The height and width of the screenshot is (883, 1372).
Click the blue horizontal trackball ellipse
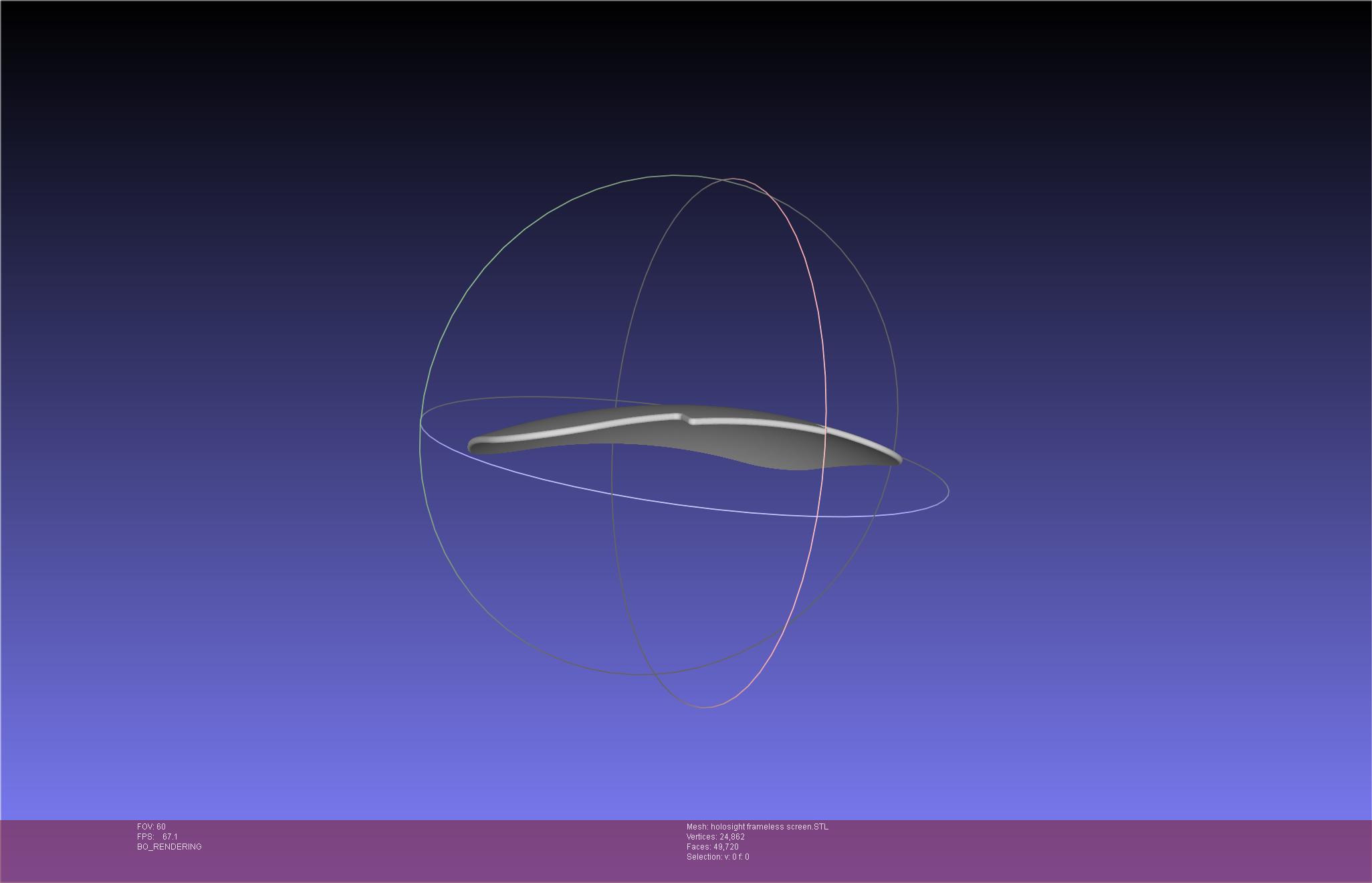tap(702, 506)
